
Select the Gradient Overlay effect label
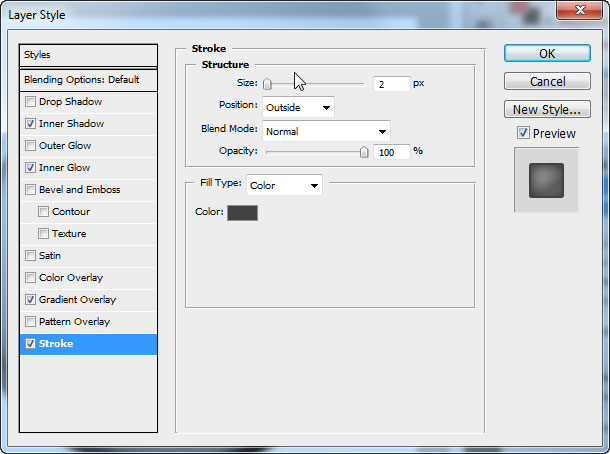77,300
